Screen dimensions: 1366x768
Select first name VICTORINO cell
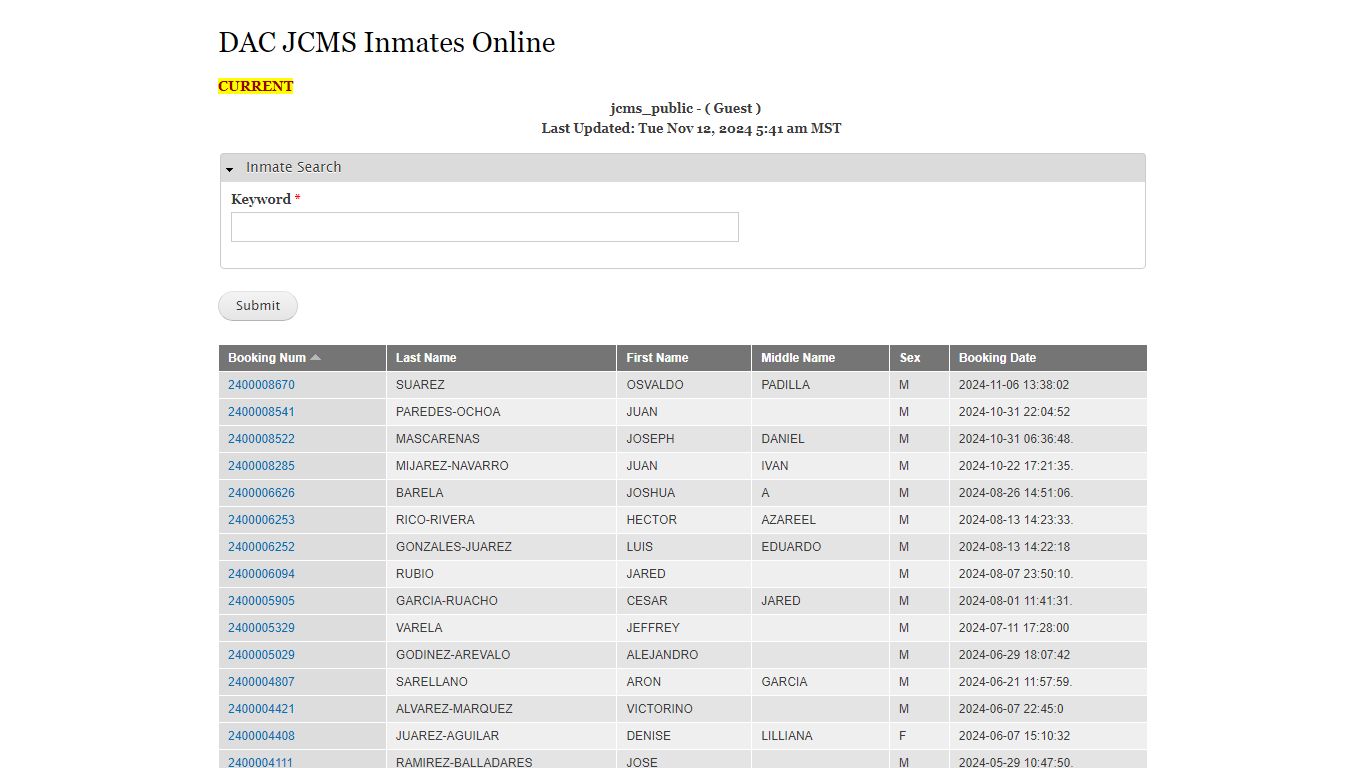tap(684, 709)
